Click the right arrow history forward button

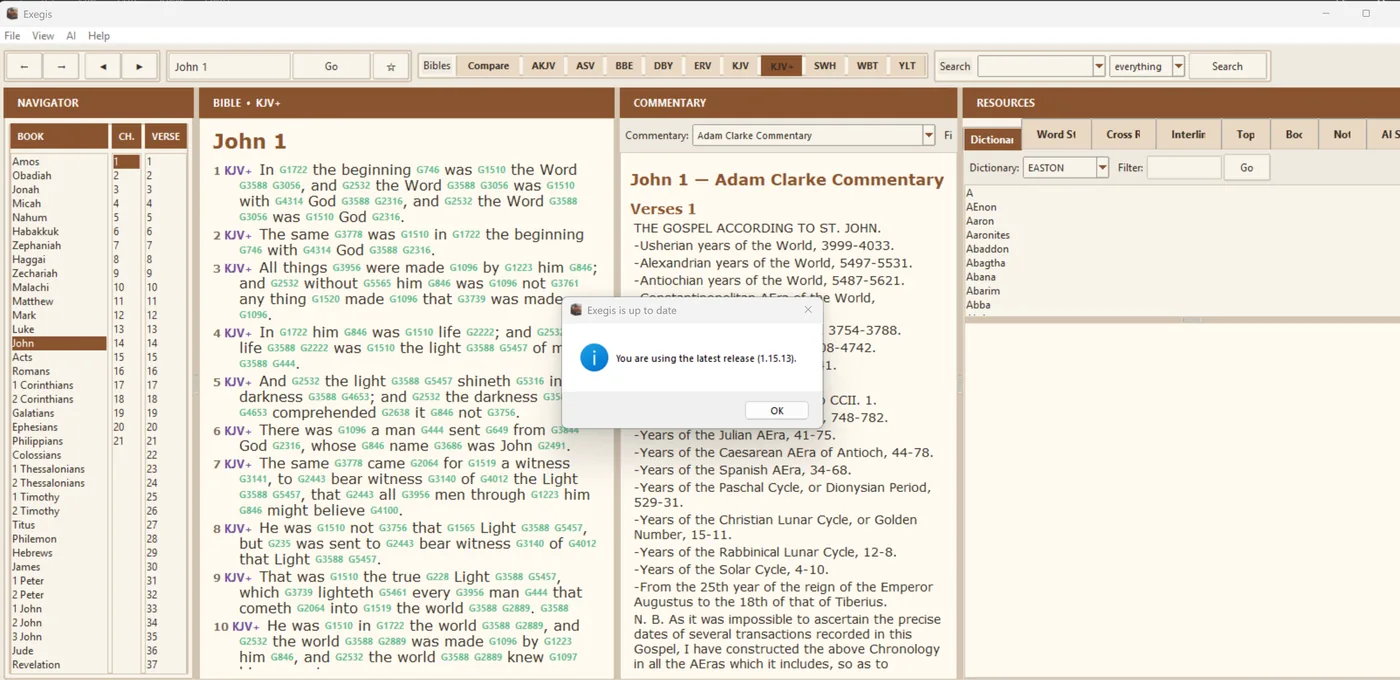pos(61,67)
